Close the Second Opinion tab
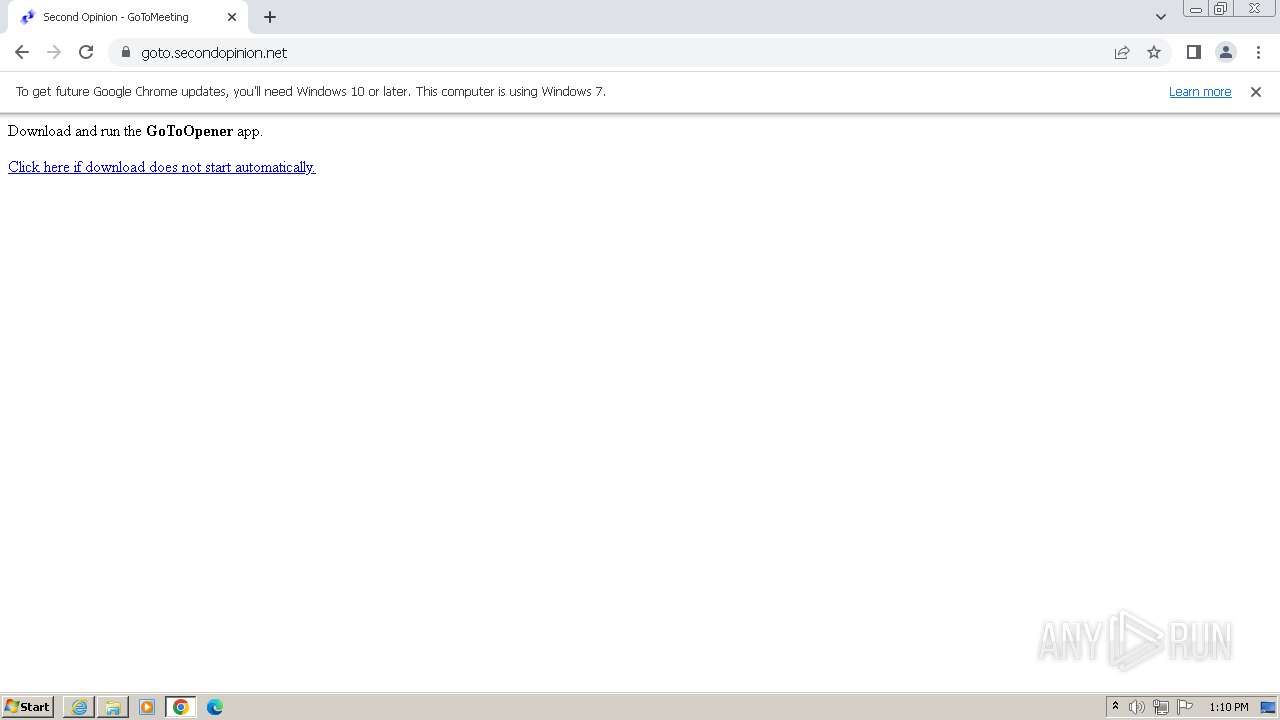The width and height of the screenshot is (1280, 720). [232, 17]
